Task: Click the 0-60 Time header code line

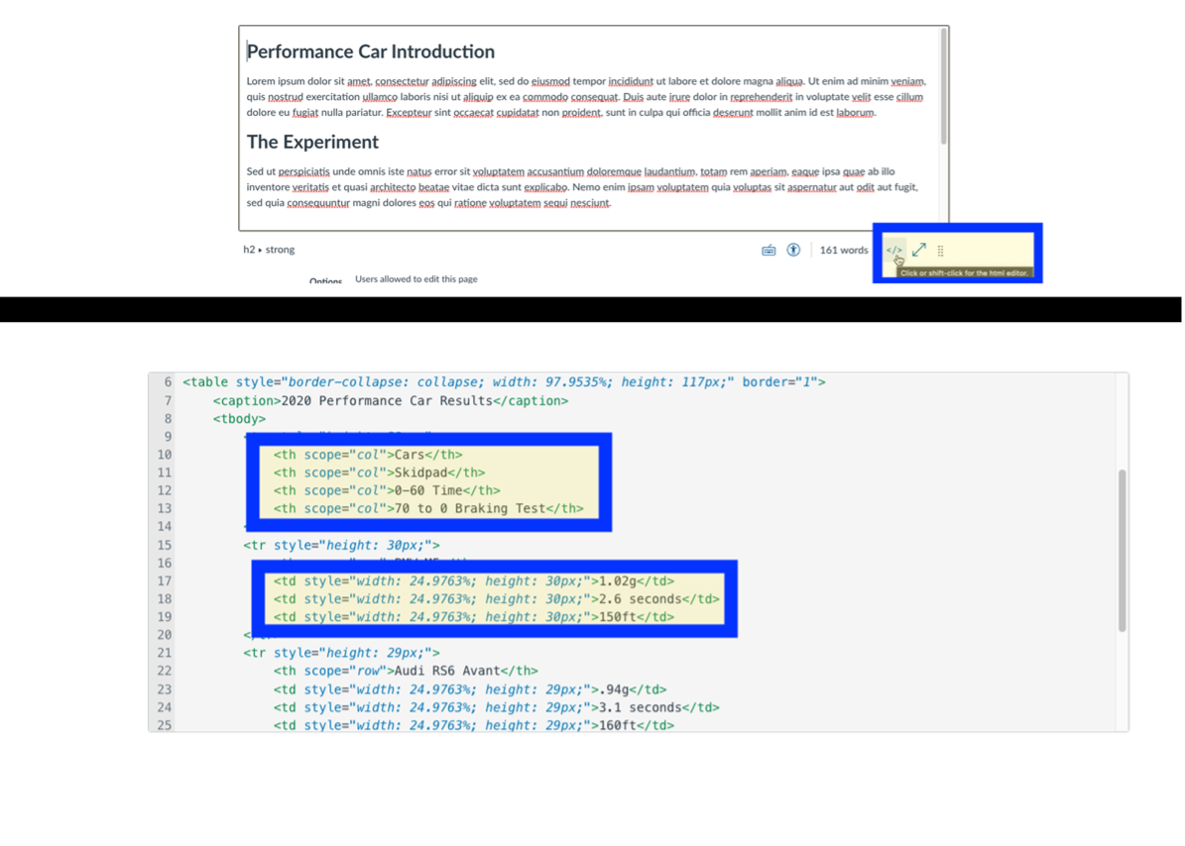Action: point(386,491)
